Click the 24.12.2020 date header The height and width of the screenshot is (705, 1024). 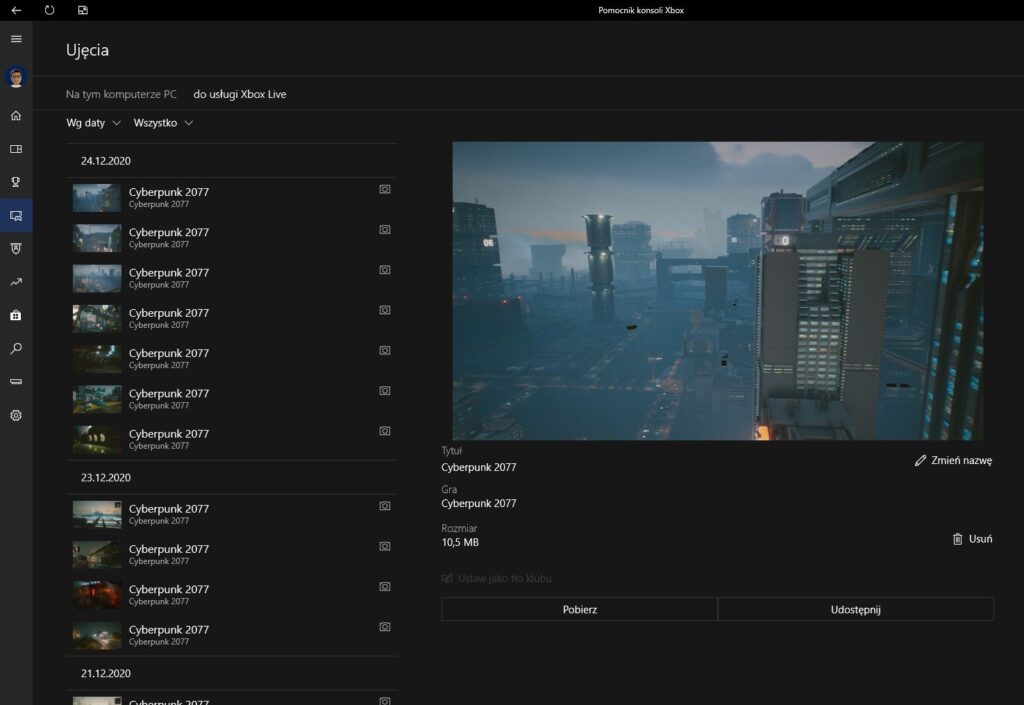(x=106, y=161)
